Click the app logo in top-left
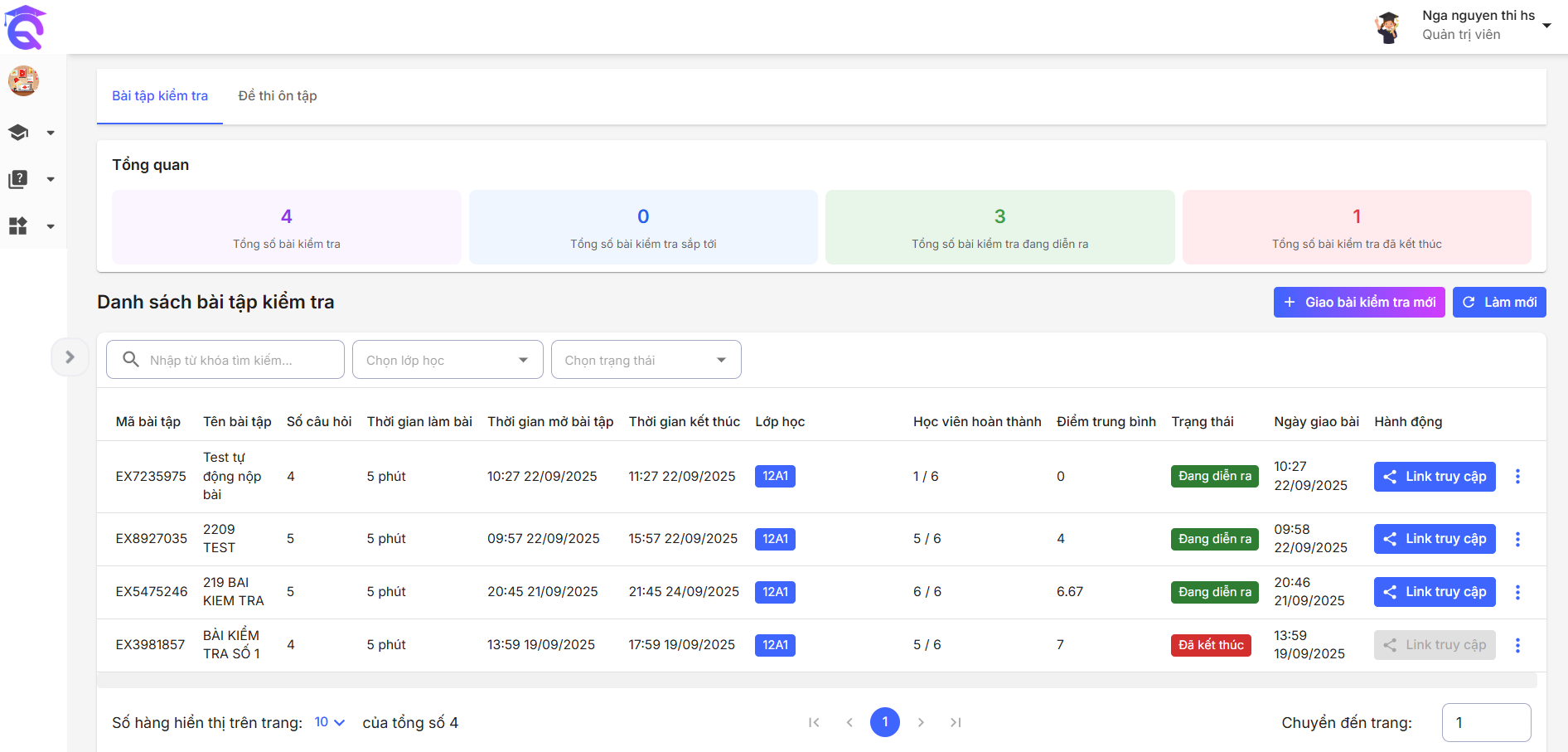1568x752 pixels. pyautogui.click(x=25, y=27)
